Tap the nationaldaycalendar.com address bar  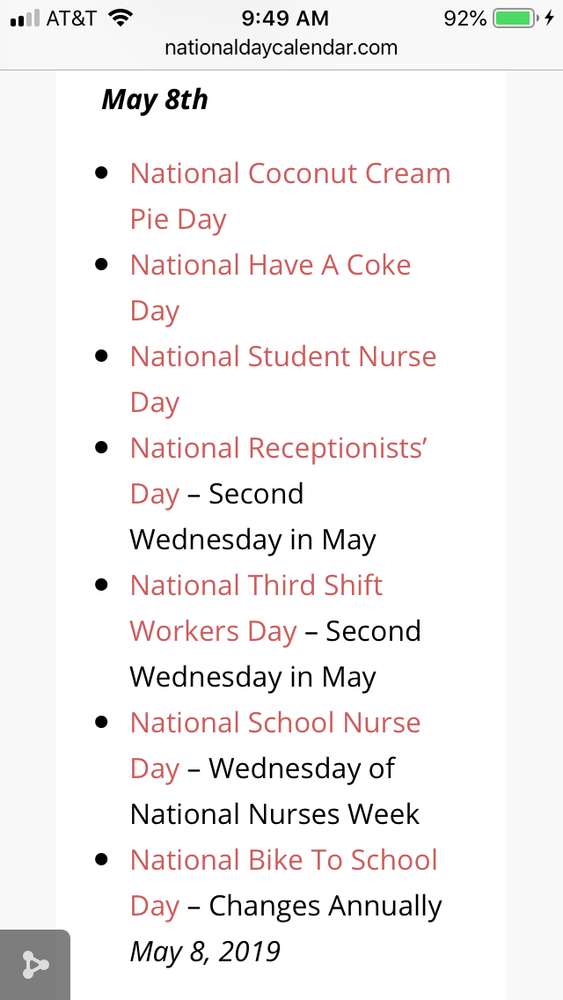281,48
